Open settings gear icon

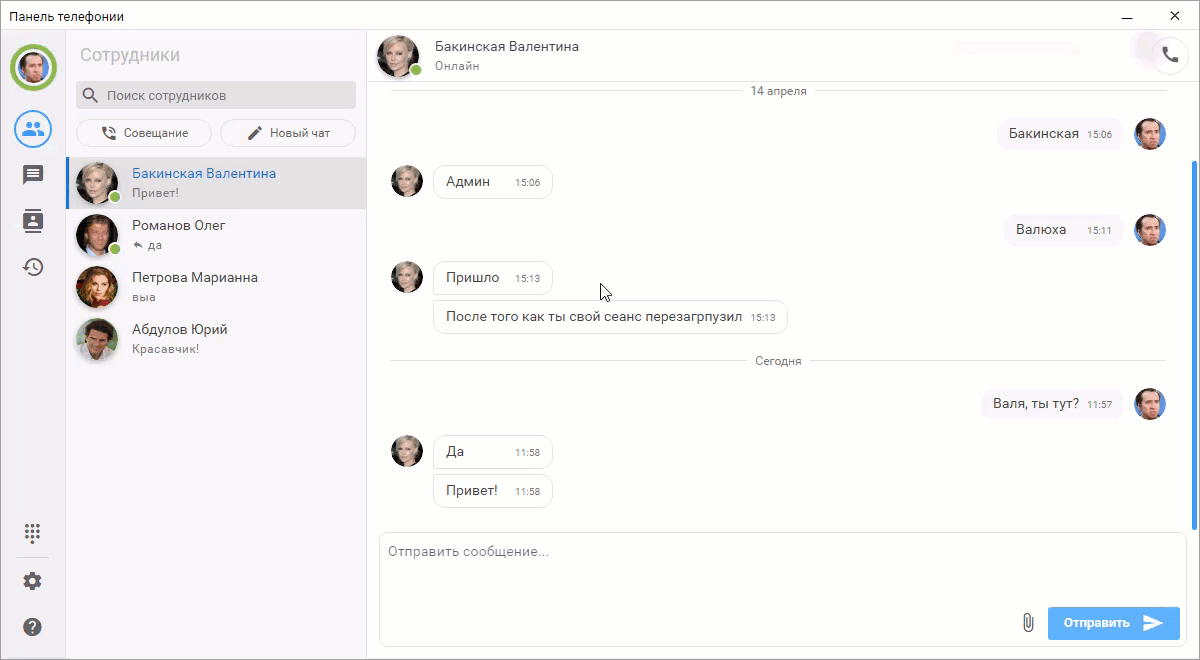coord(33,581)
